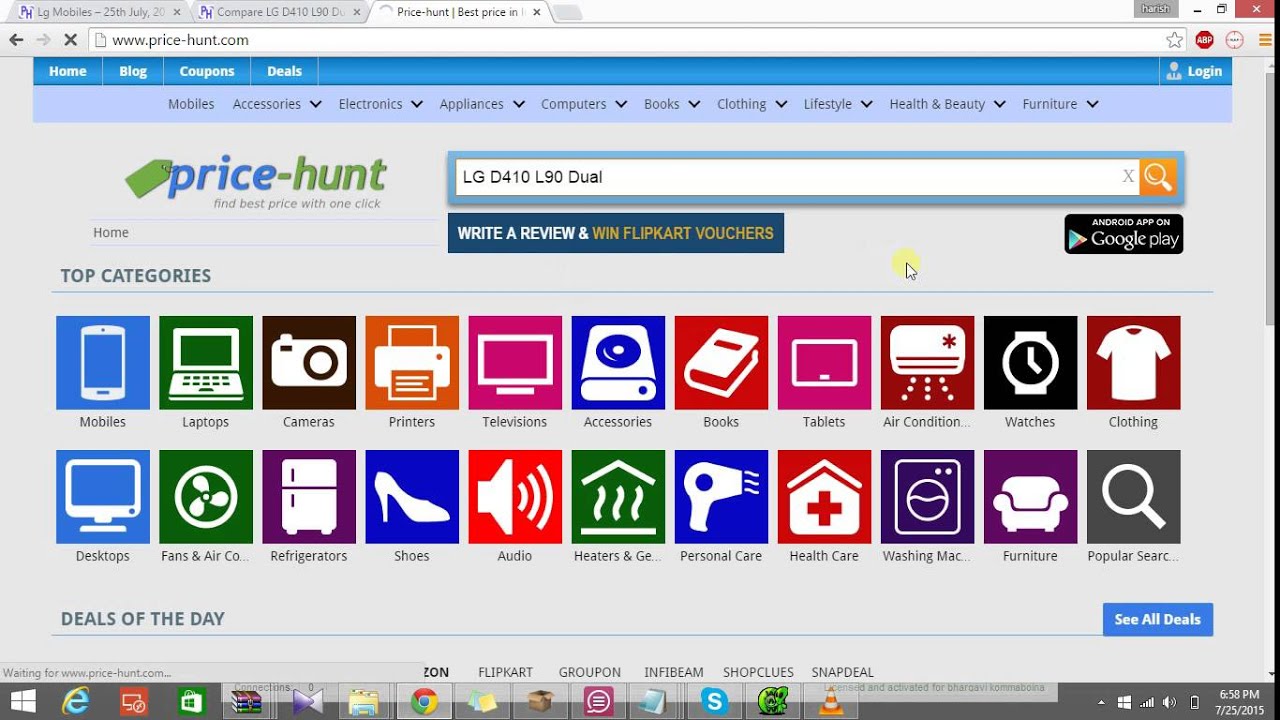Click the See All Deals button
Image resolution: width=1280 pixels, height=720 pixels.
coord(1158,619)
